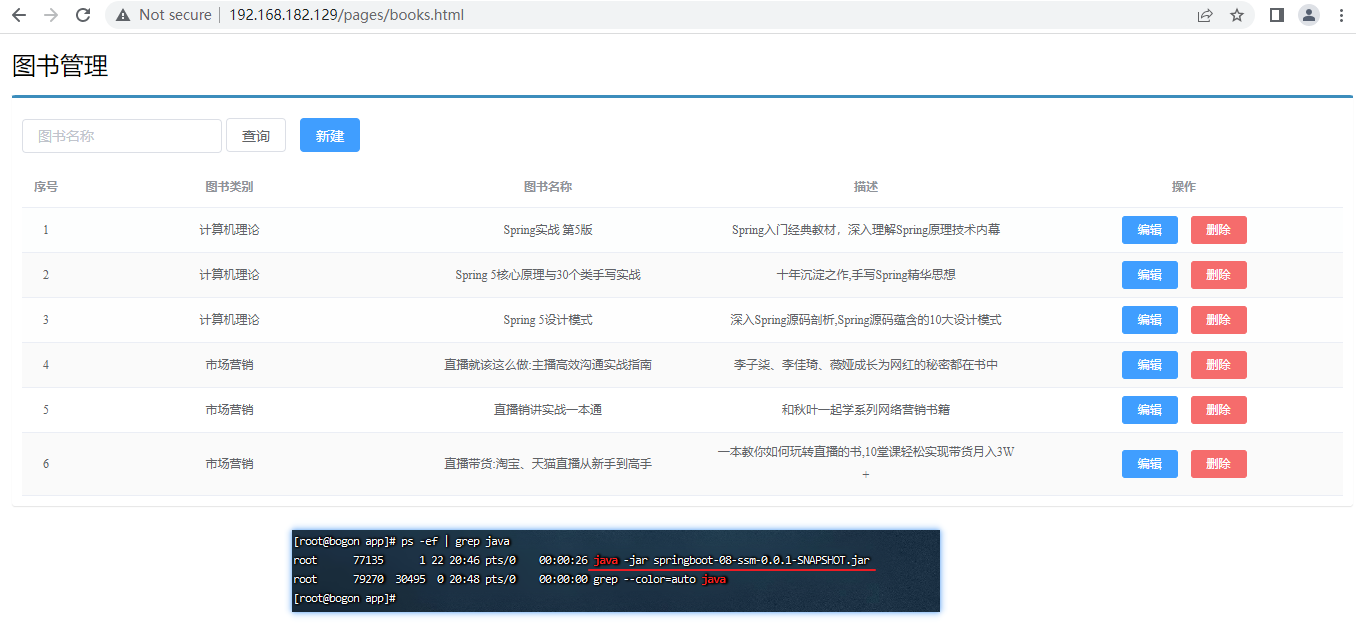The width and height of the screenshot is (1356, 625).
Task: Click the Not secure warning icon
Action: (x=123, y=15)
